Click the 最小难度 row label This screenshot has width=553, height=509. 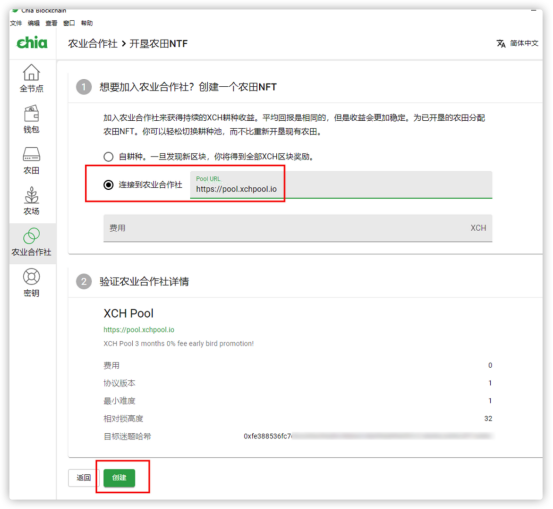[x=119, y=401]
